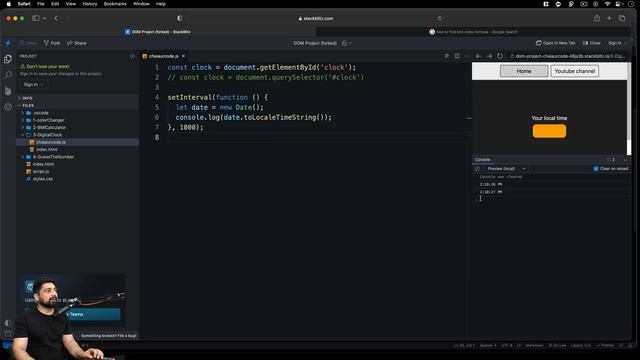The height and width of the screenshot is (360, 640).
Task: Open the Bookmarks menu
Action: point(115,4)
